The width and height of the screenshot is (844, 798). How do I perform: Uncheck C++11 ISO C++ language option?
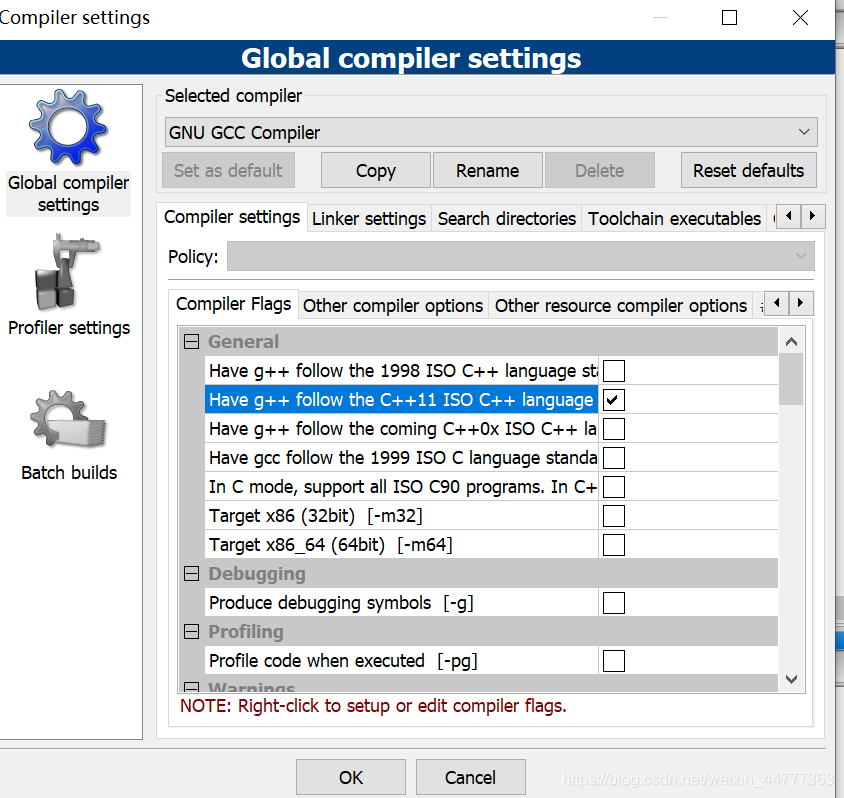[614, 400]
